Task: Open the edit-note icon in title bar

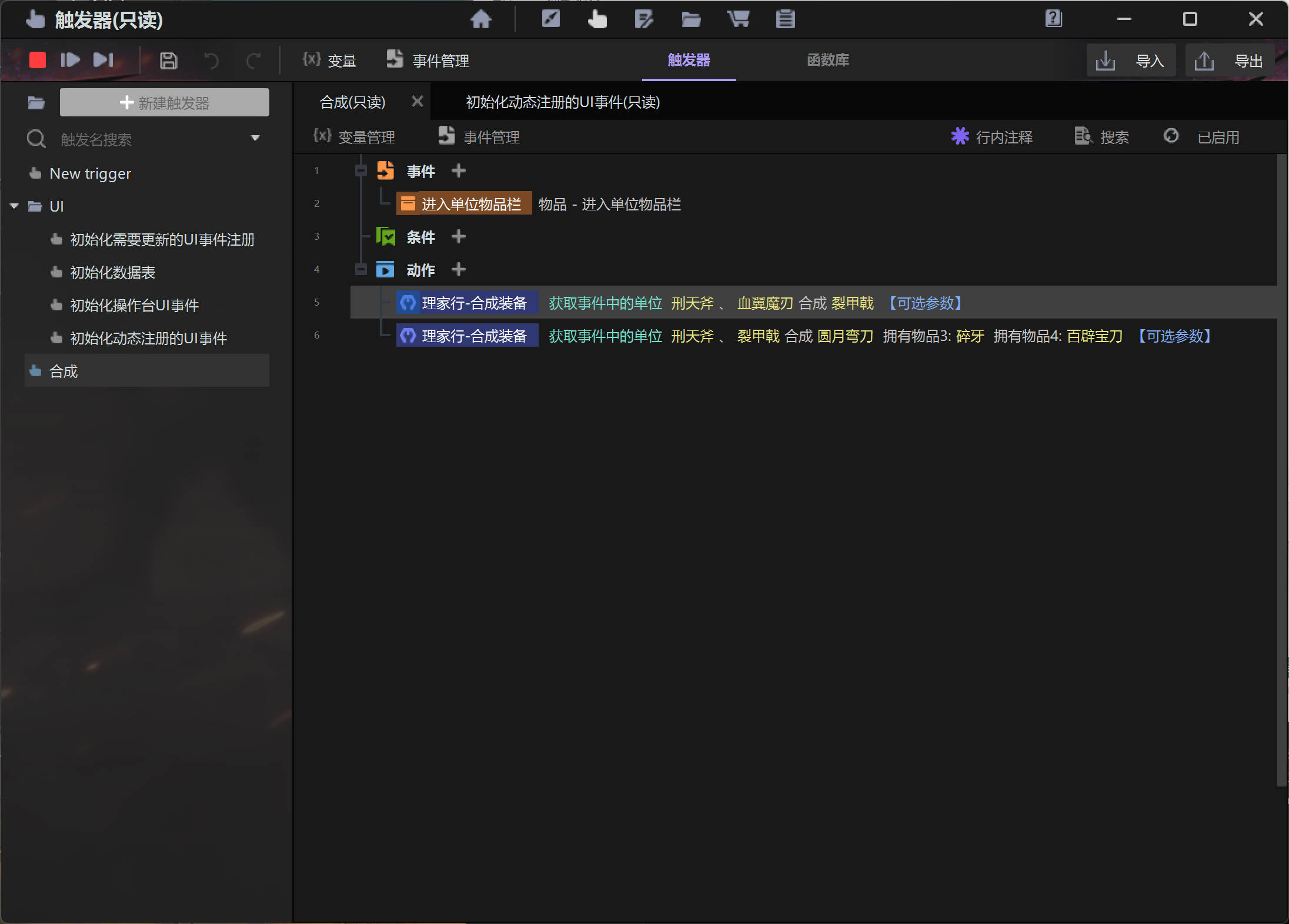Action: (644, 19)
